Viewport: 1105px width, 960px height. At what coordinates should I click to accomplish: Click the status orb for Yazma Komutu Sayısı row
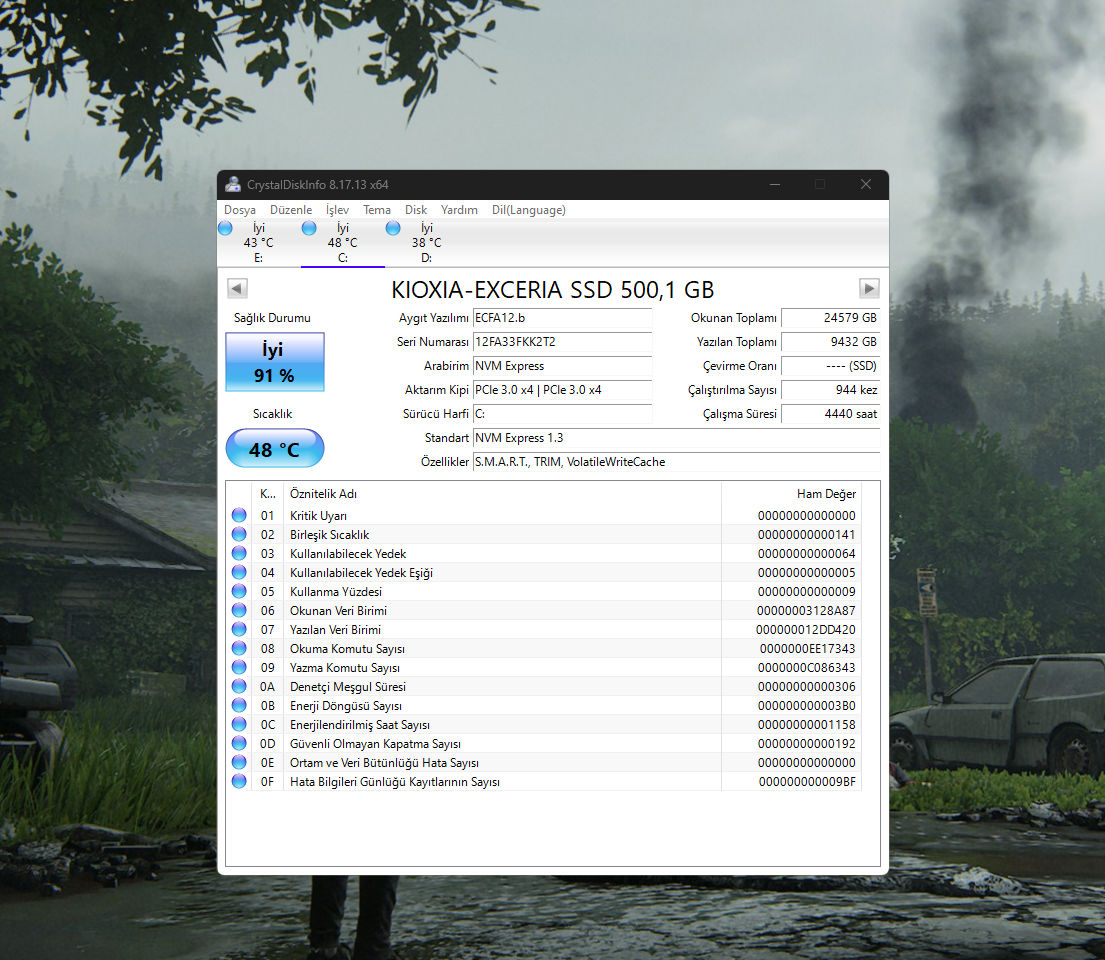(240, 667)
